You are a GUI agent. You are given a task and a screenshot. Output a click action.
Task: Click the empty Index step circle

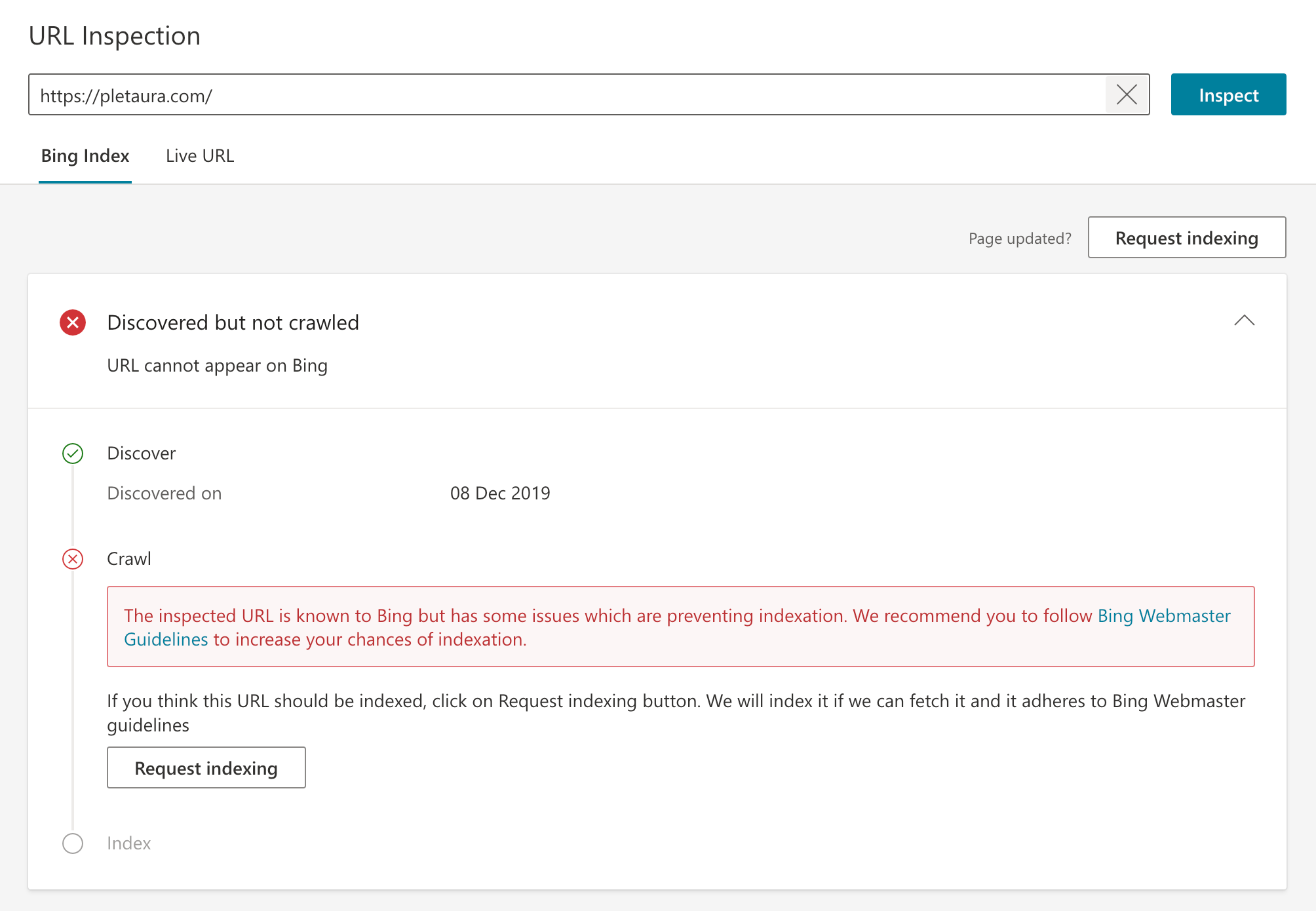(73, 843)
